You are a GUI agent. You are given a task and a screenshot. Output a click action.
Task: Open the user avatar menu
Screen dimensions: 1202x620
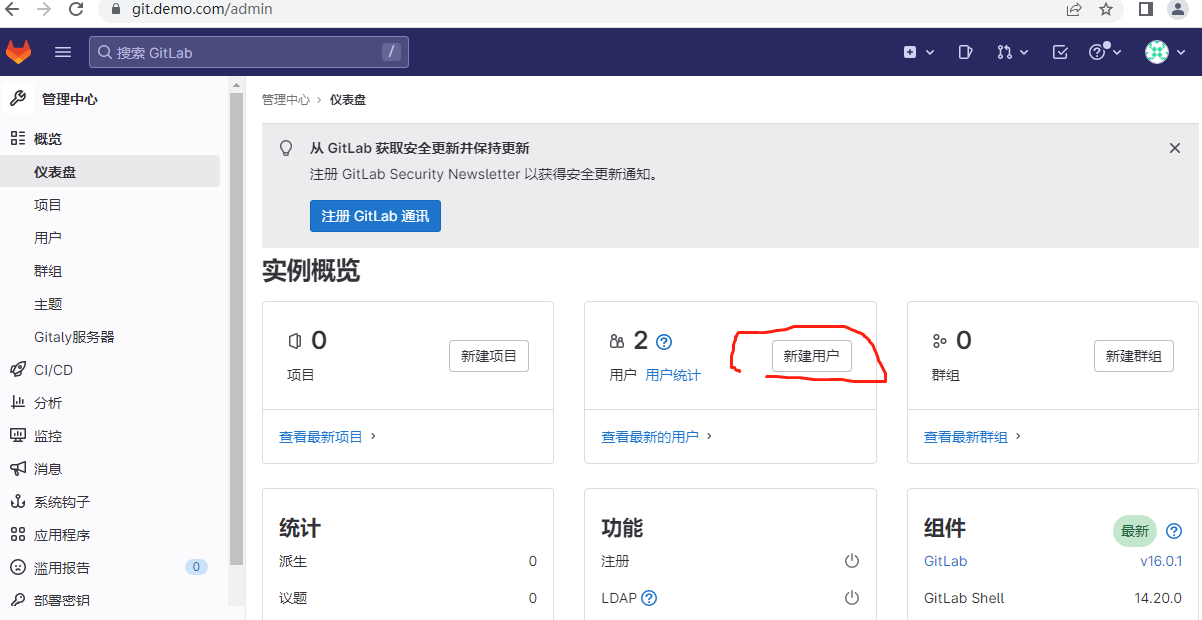pos(1164,52)
